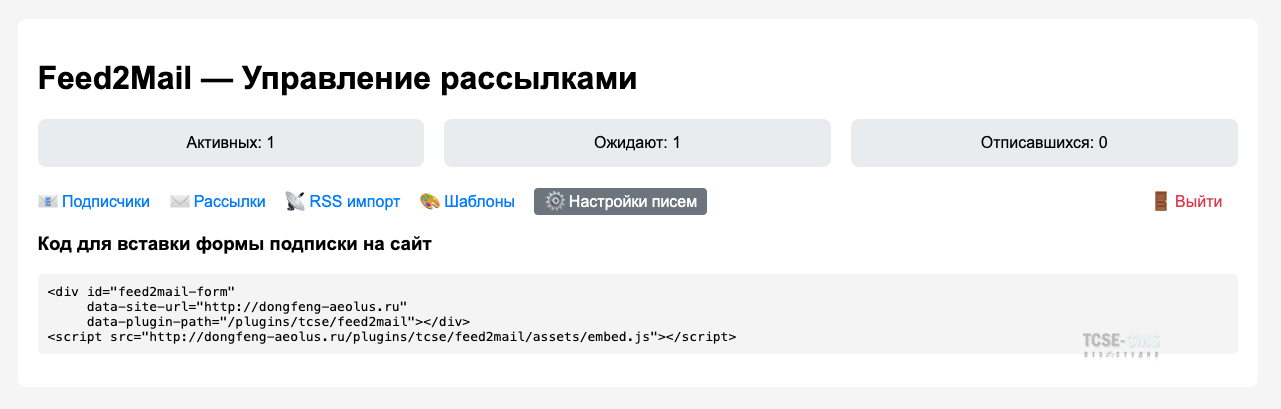Click the data-site-url line in the embed code

click(x=246, y=306)
